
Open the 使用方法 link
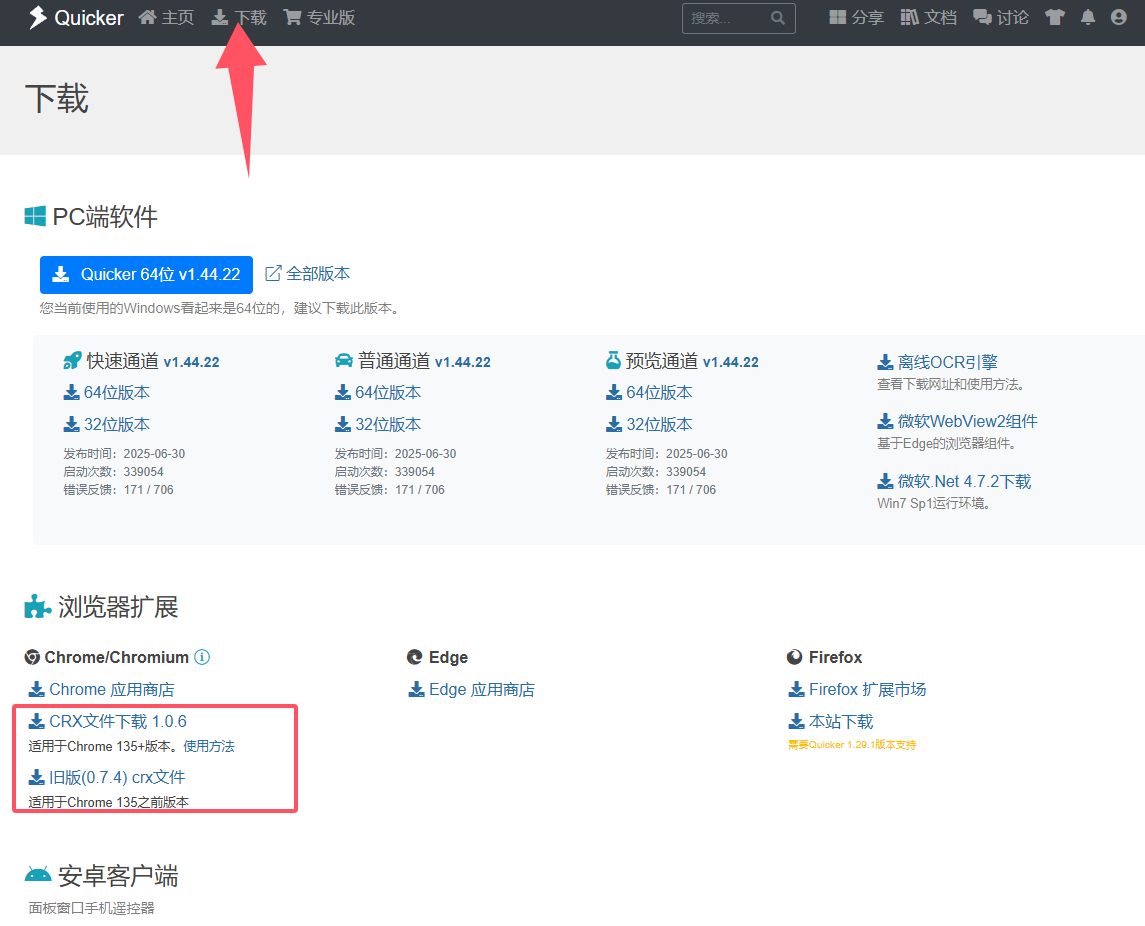tap(209, 746)
